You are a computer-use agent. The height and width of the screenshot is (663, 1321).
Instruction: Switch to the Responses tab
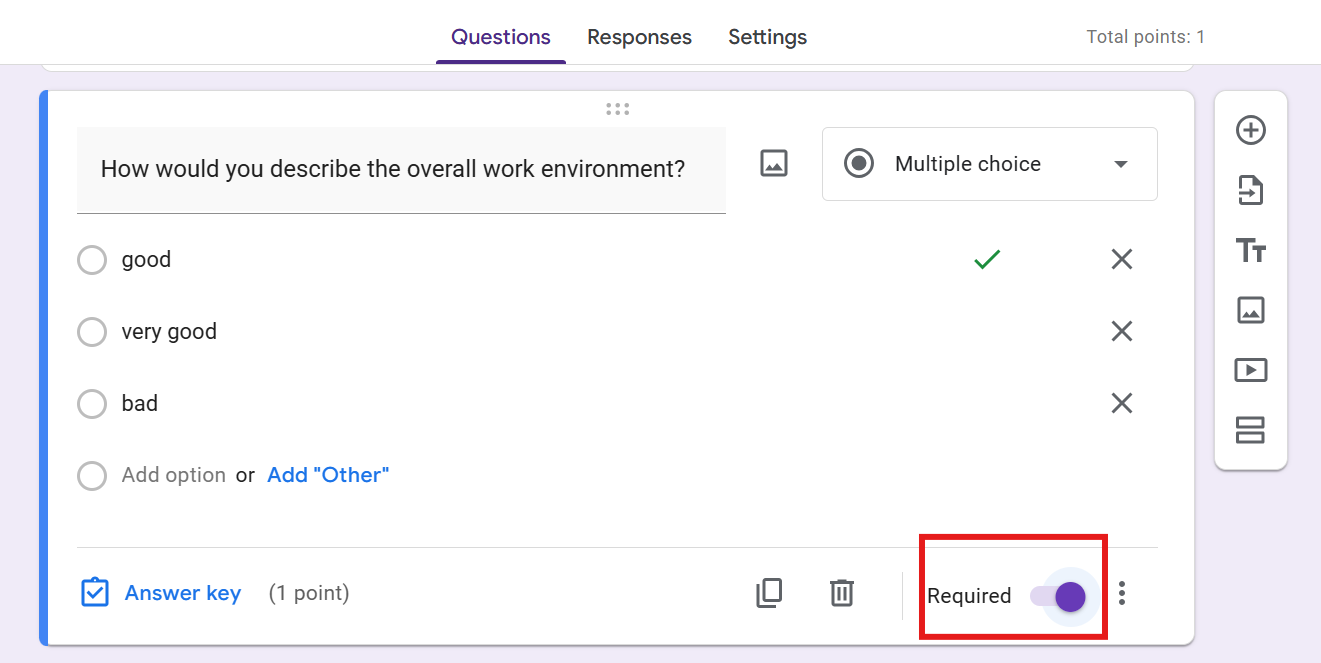tap(639, 37)
